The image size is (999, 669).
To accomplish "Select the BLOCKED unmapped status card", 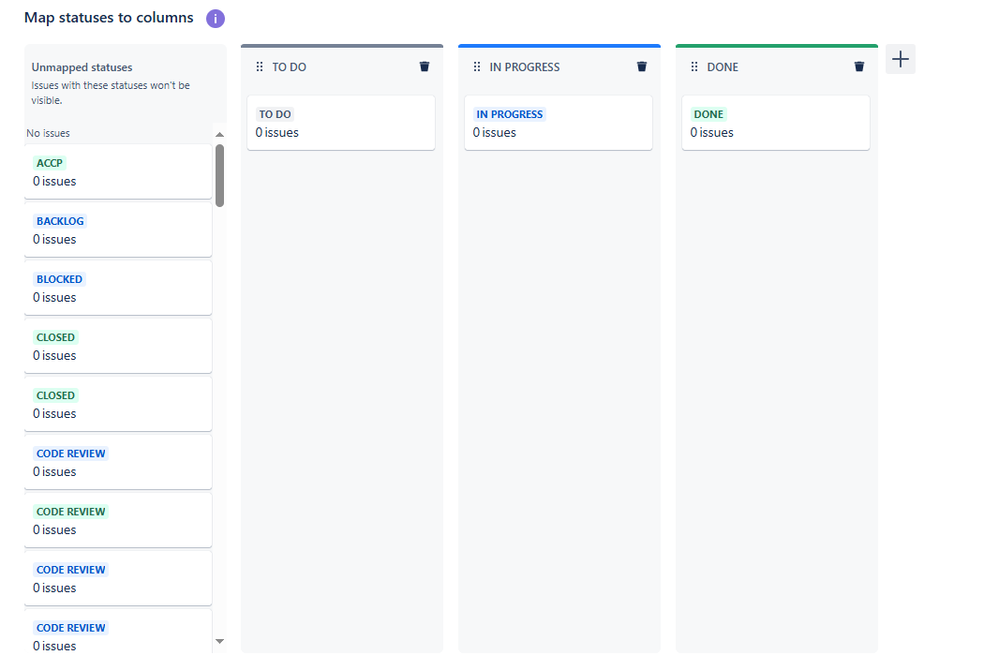I will pyautogui.click(x=117, y=287).
